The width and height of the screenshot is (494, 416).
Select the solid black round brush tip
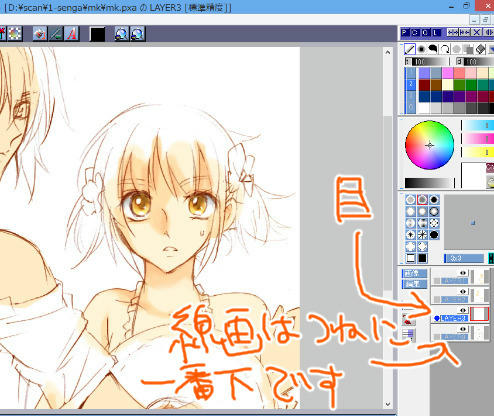[434, 200]
